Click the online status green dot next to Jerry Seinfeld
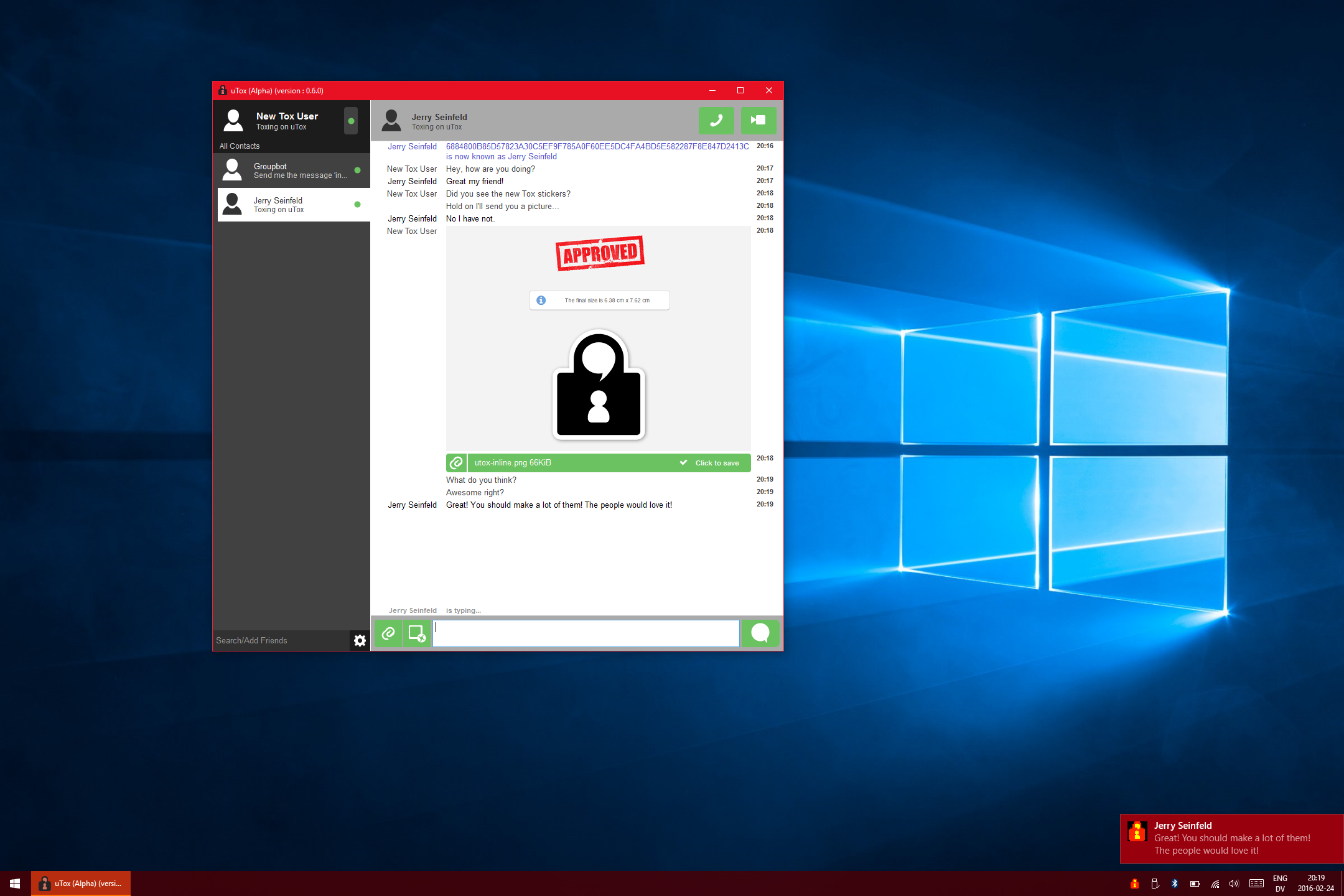The image size is (1344, 896). [358, 205]
